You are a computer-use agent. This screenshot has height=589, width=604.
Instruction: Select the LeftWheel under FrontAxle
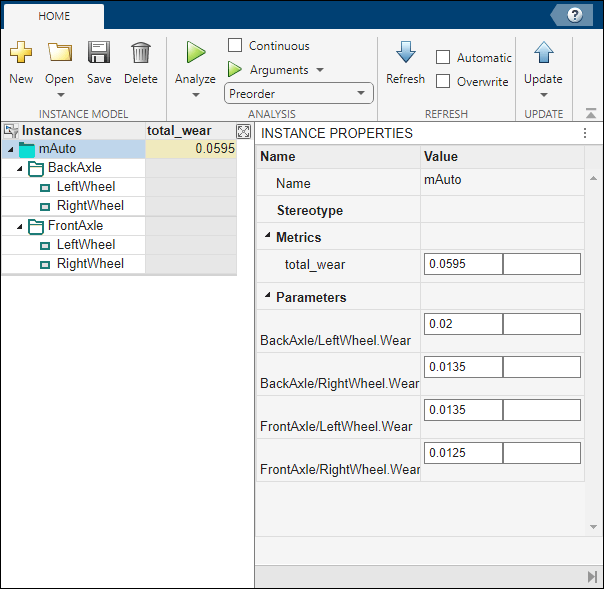(86, 245)
